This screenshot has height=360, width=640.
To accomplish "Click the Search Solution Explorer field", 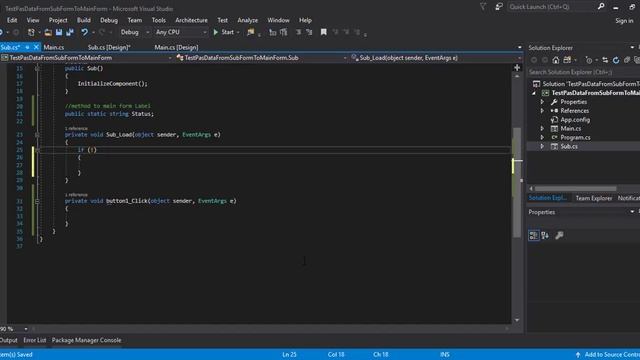I will click(584, 72).
